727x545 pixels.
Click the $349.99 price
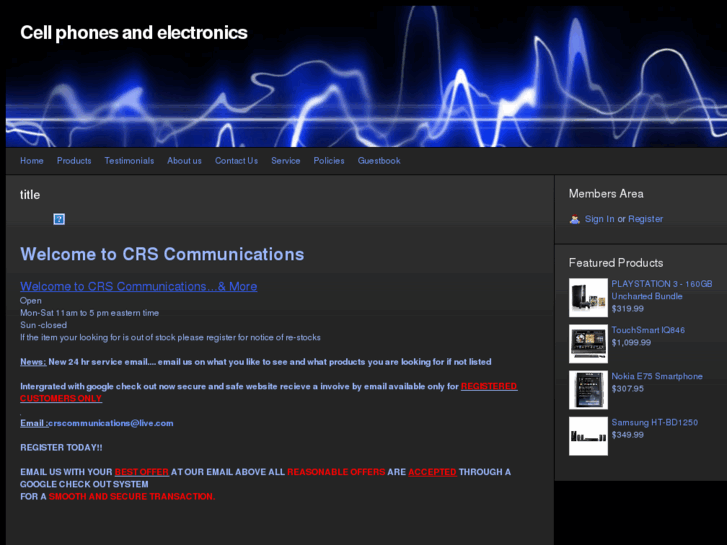627,435
